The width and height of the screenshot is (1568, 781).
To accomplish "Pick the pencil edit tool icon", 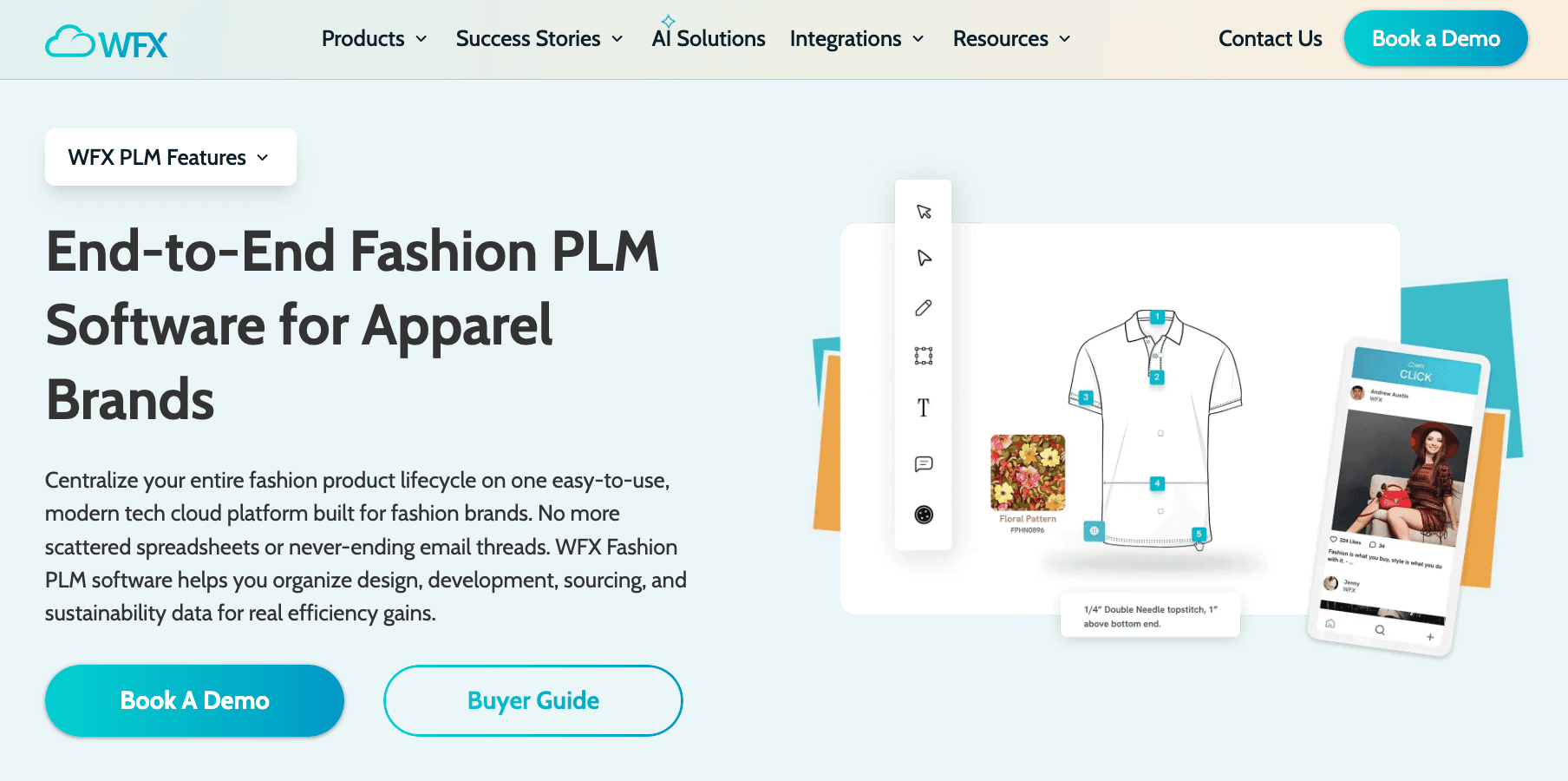I will (924, 308).
